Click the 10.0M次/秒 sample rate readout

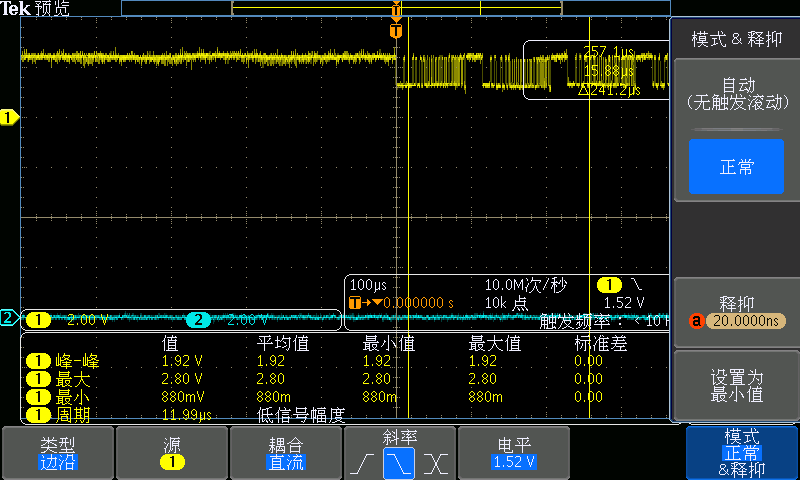(526, 285)
